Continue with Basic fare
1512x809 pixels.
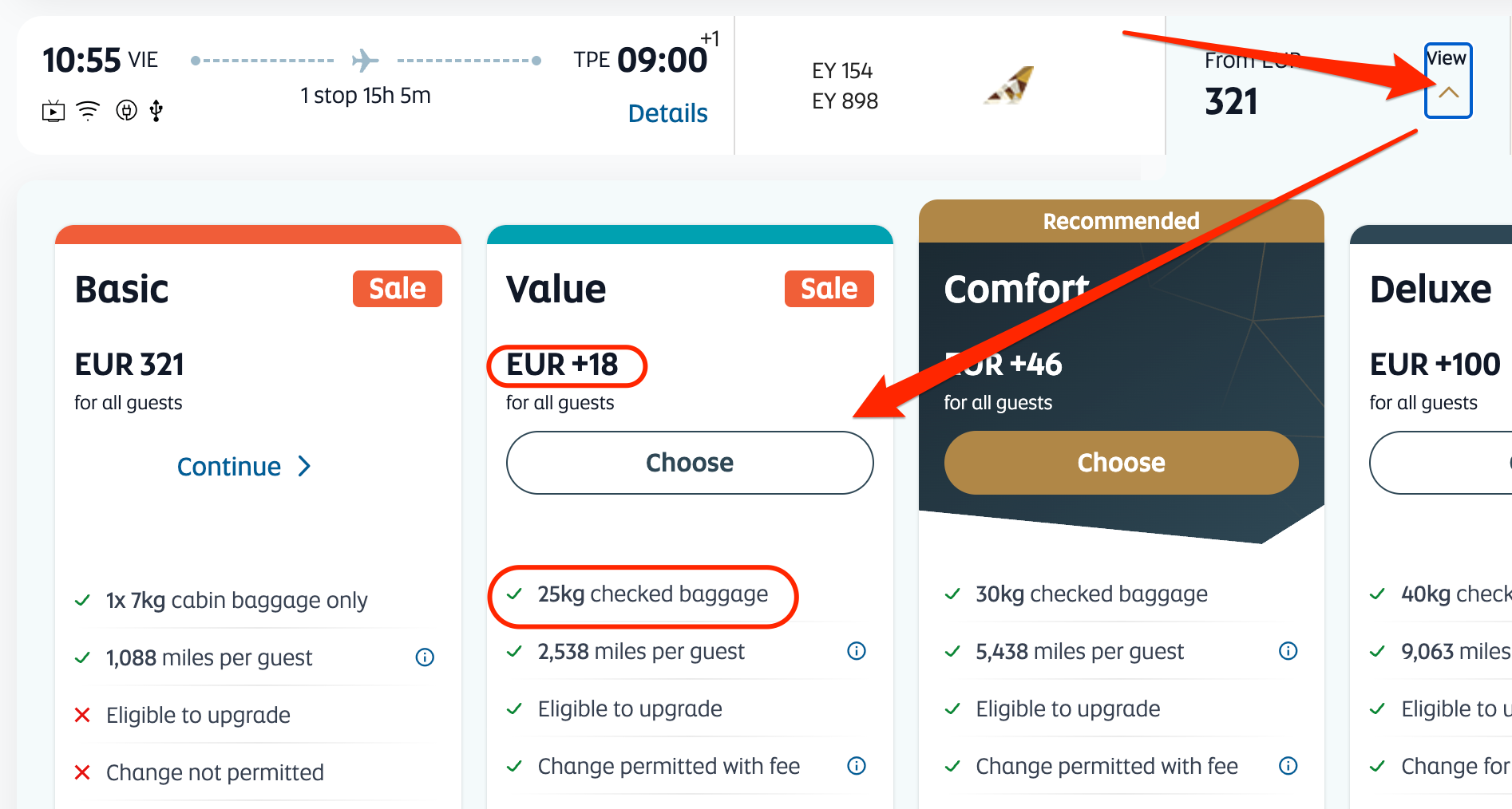click(x=243, y=466)
